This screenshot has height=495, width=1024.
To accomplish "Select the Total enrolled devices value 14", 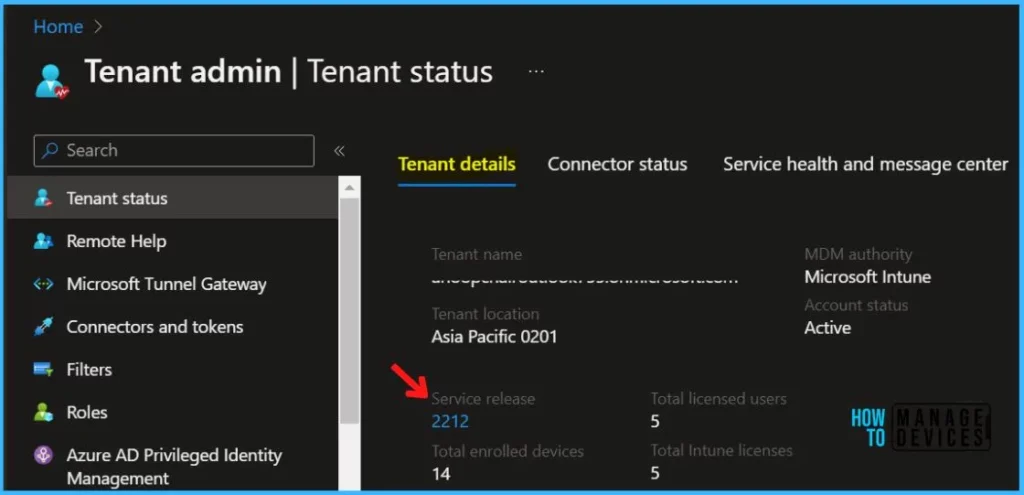I will coord(441,473).
